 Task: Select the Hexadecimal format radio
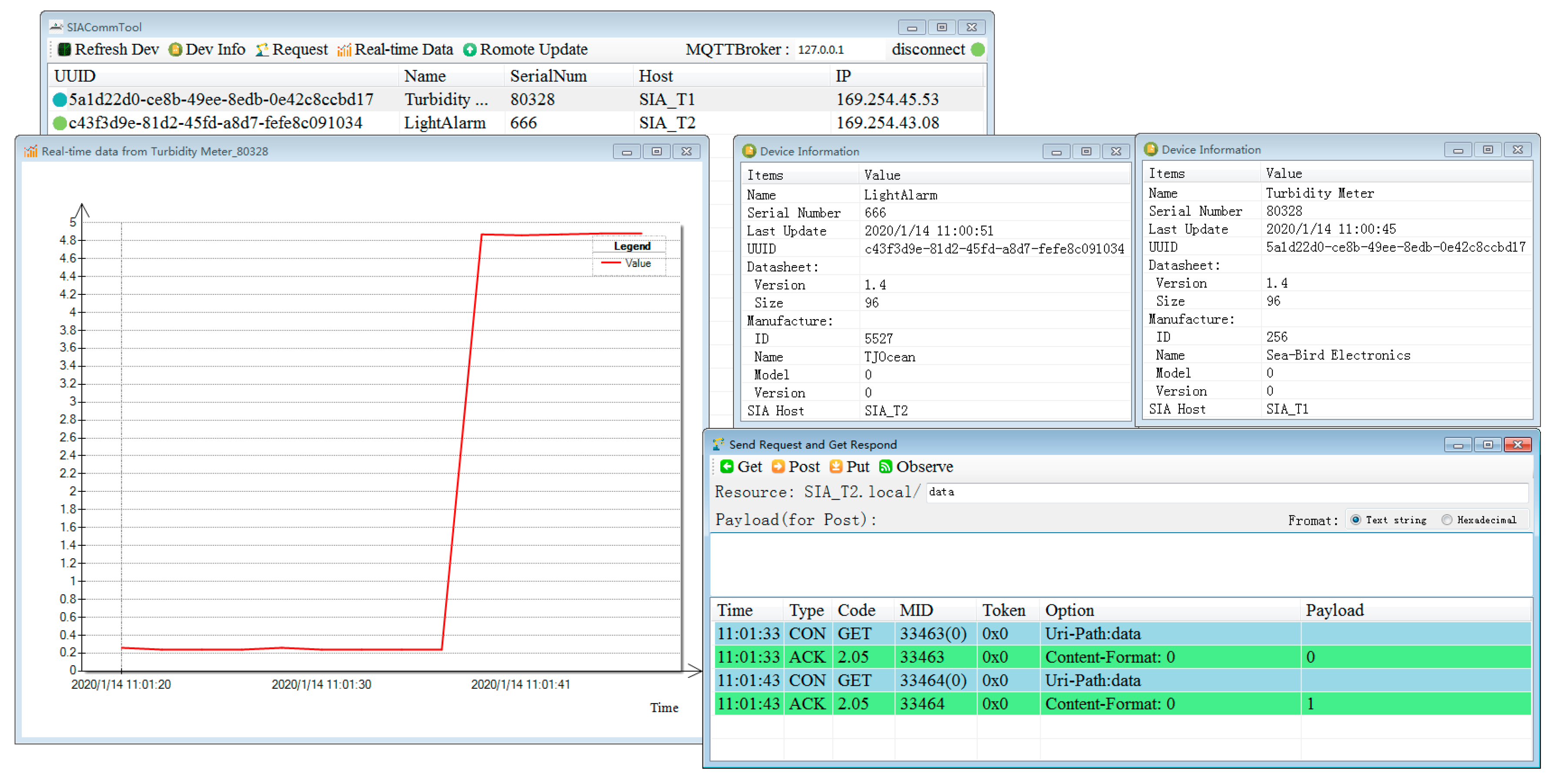[x=1447, y=520]
